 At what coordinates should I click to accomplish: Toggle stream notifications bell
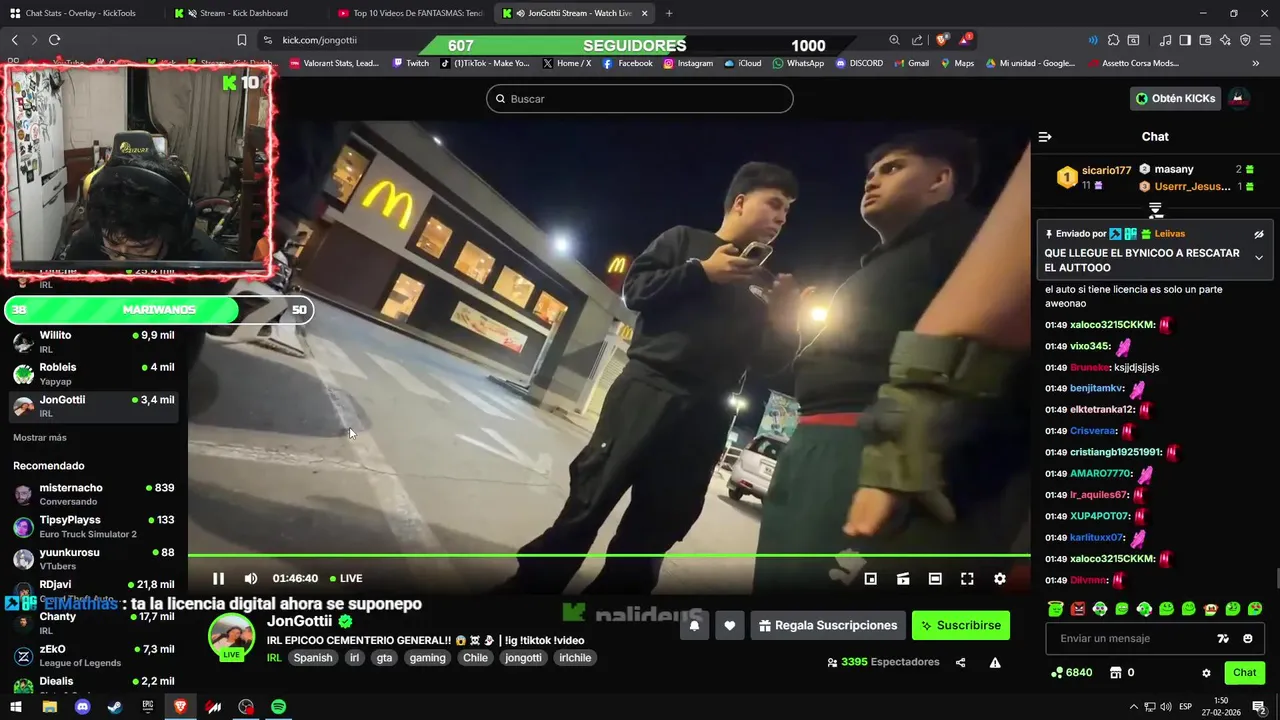tap(694, 625)
